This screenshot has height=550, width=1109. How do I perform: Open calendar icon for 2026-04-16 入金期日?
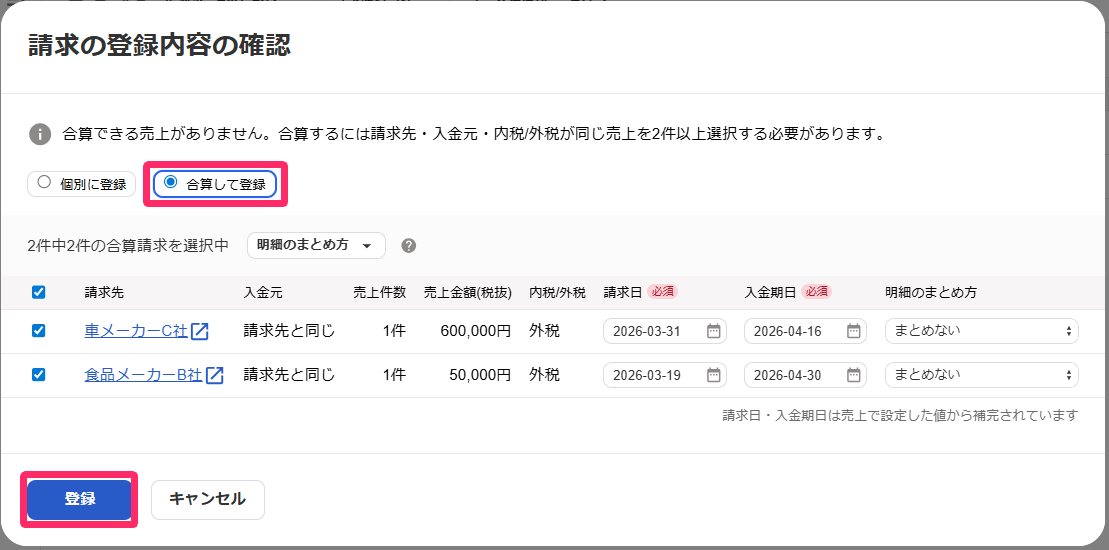point(854,331)
